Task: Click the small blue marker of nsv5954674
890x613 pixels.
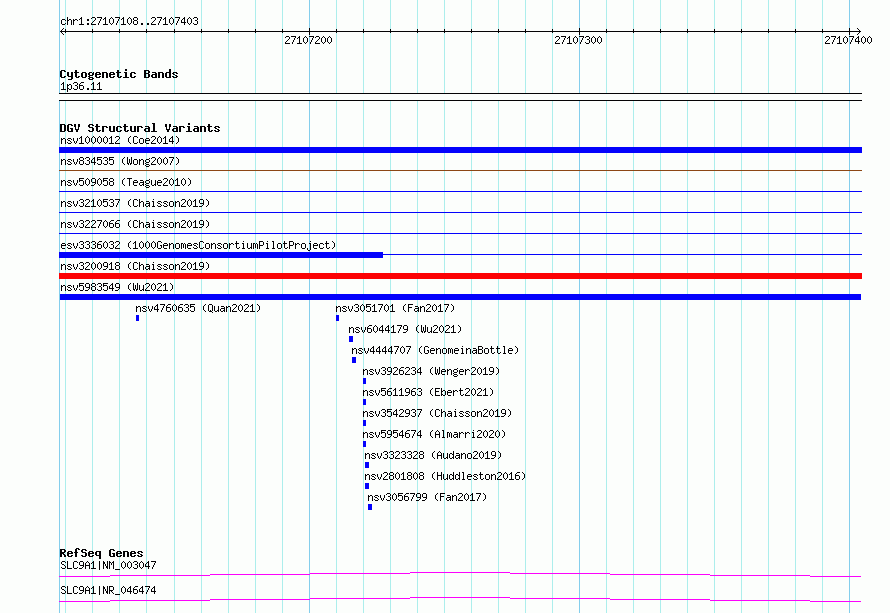Action: [x=364, y=444]
